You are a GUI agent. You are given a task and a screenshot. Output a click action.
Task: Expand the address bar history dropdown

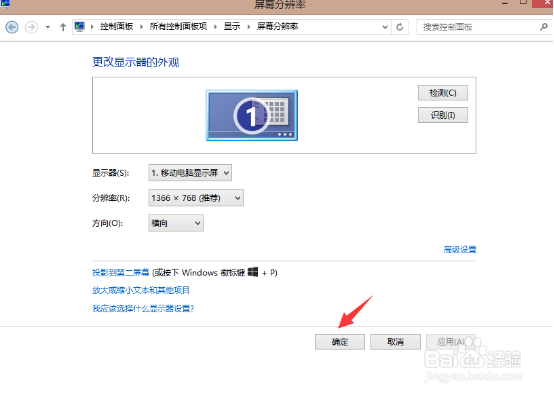point(385,27)
